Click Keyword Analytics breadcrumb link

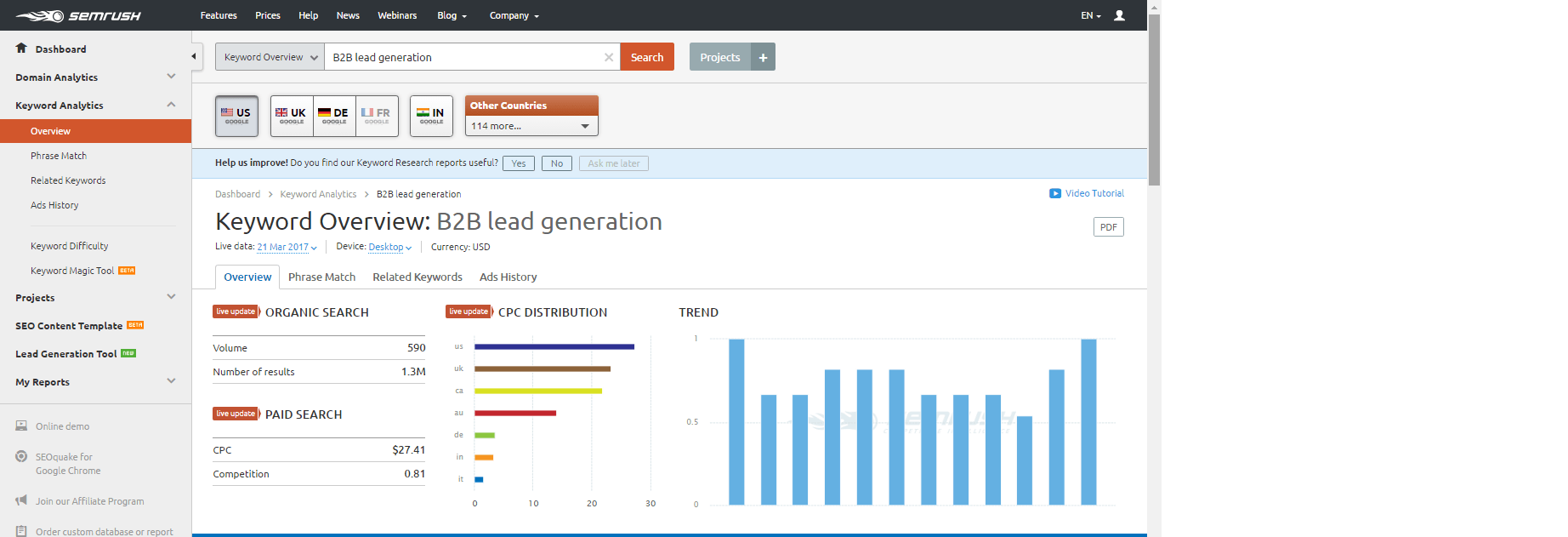(318, 194)
